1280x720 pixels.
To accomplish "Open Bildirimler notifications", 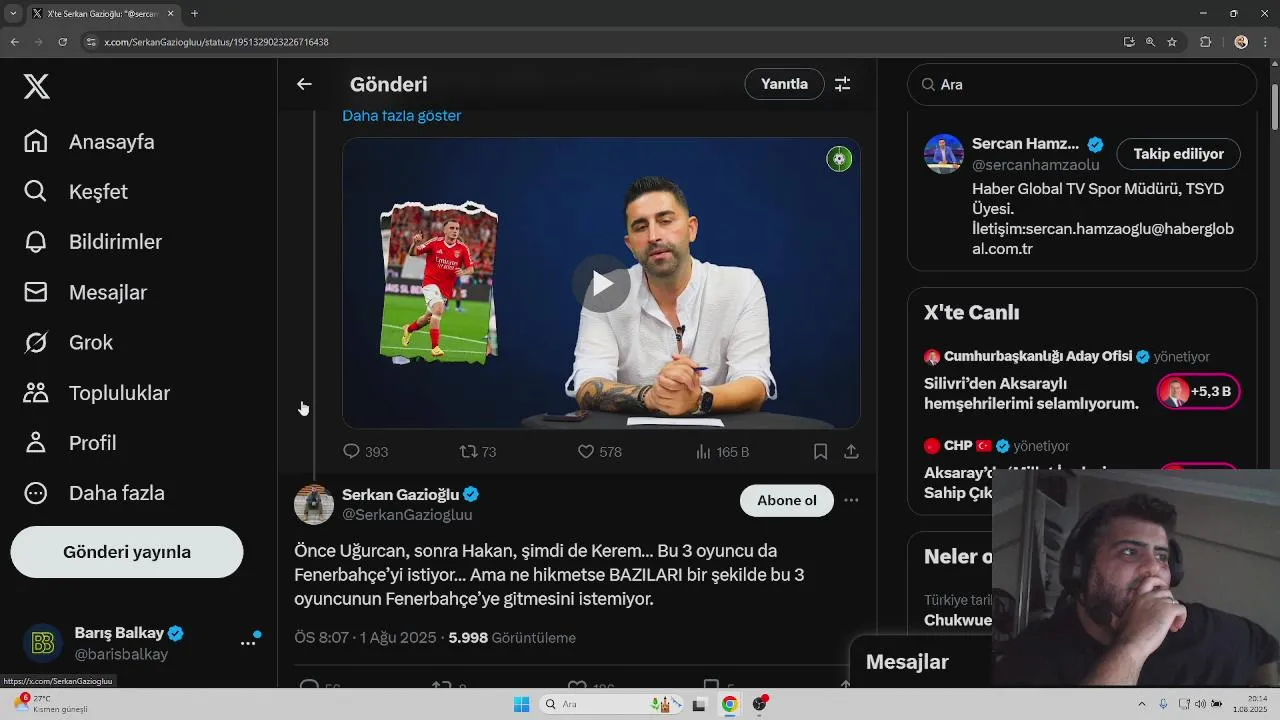I will tap(93, 242).
